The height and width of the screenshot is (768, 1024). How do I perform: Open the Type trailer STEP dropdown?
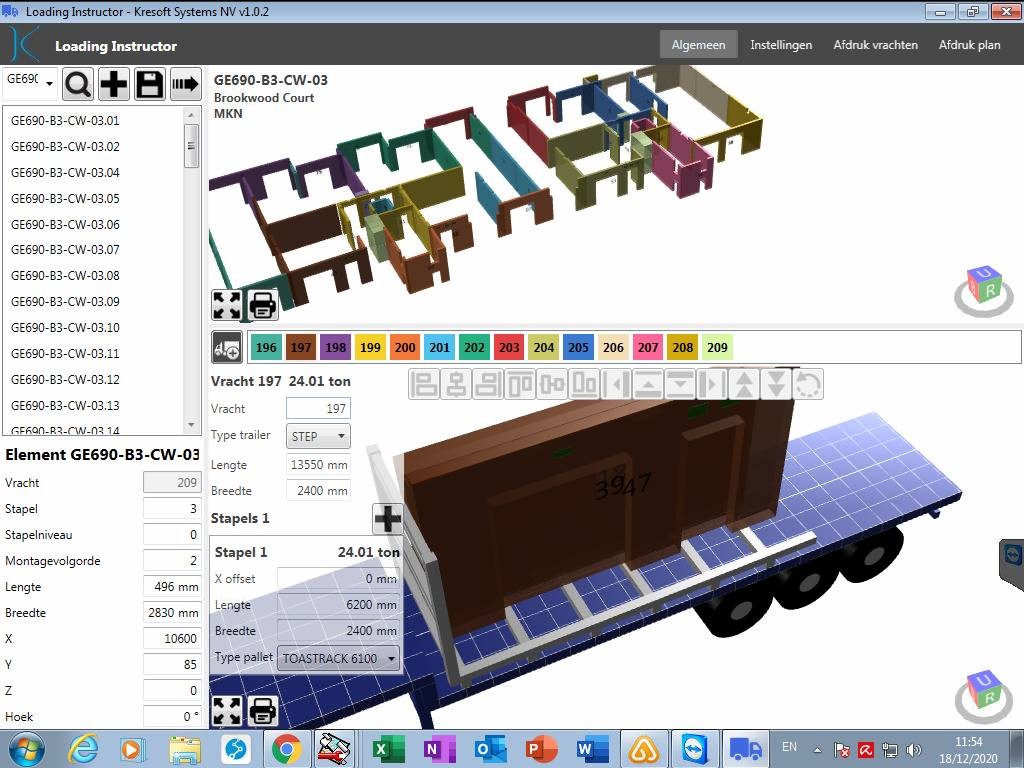coord(319,436)
